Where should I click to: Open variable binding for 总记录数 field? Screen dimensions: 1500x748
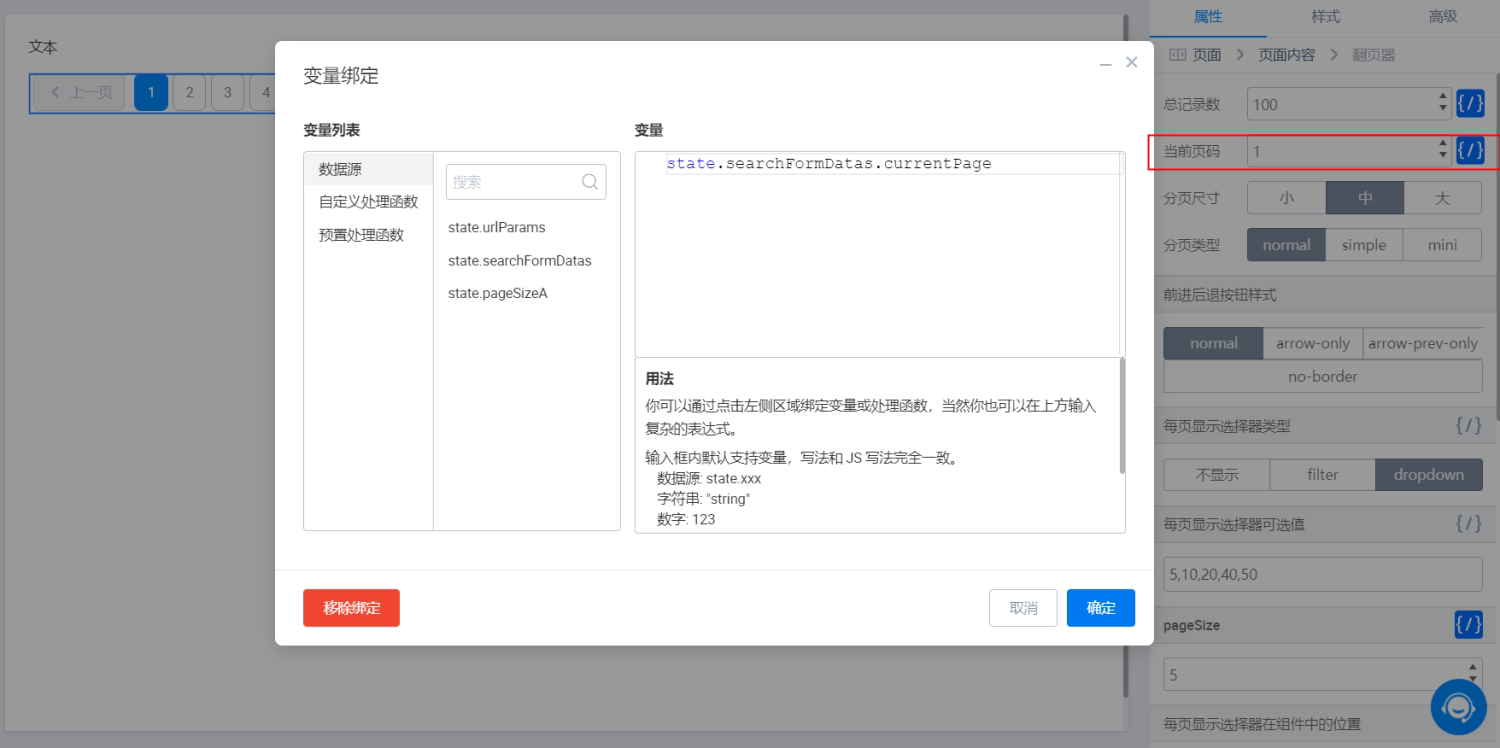1469,103
